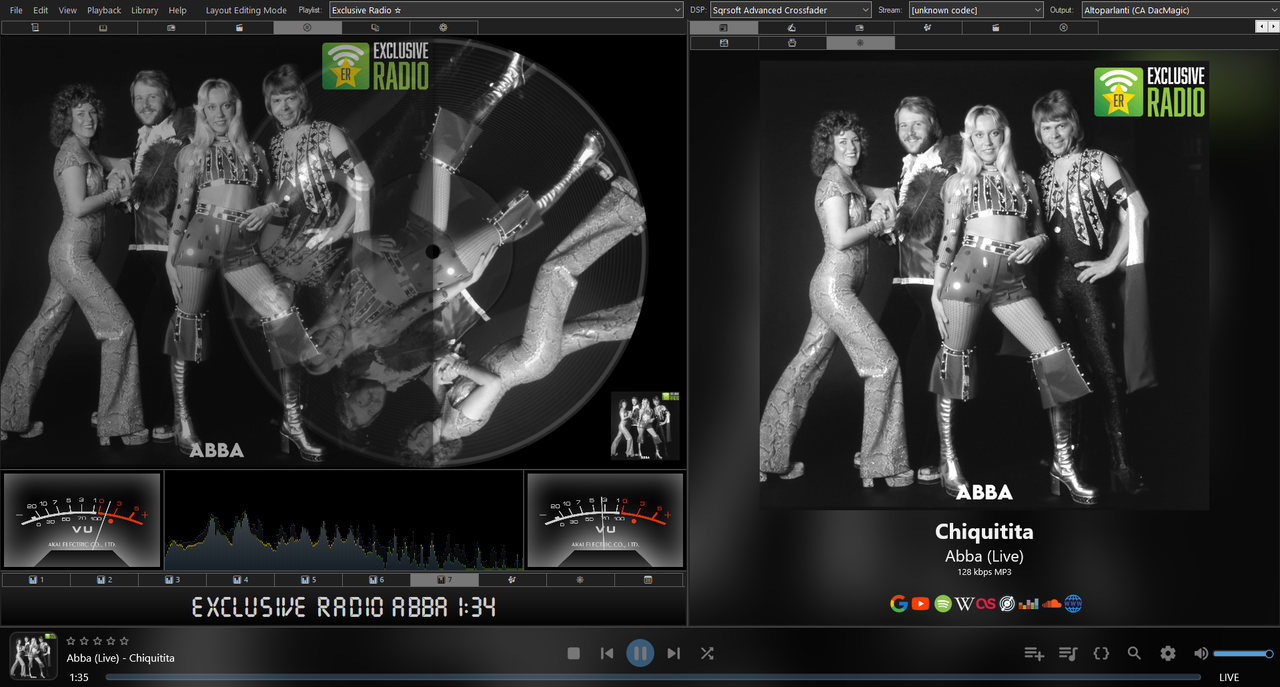The height and width of the screenshot is (687, 1280).
Task: Search track on Google icon
Action: (899, 603)
